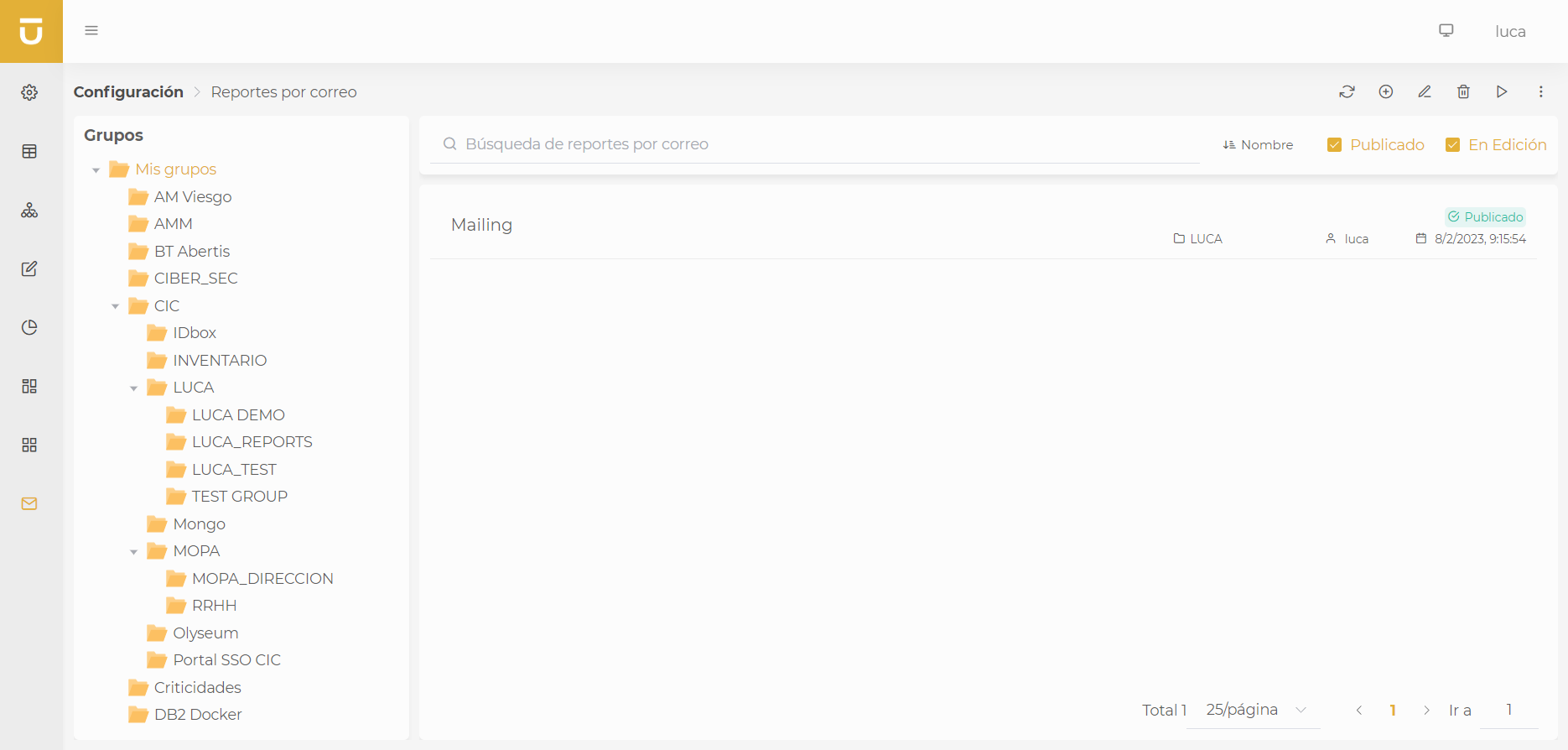The width and height of the screenshot is (1568, 750).
Task: Open the mail reports sidebar icon
Action: [x=29, y=503]
